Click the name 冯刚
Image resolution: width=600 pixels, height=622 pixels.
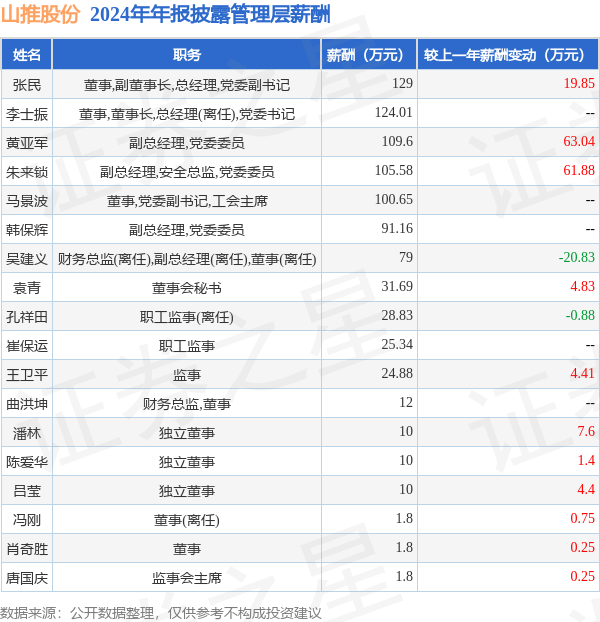tap(27, 520)
